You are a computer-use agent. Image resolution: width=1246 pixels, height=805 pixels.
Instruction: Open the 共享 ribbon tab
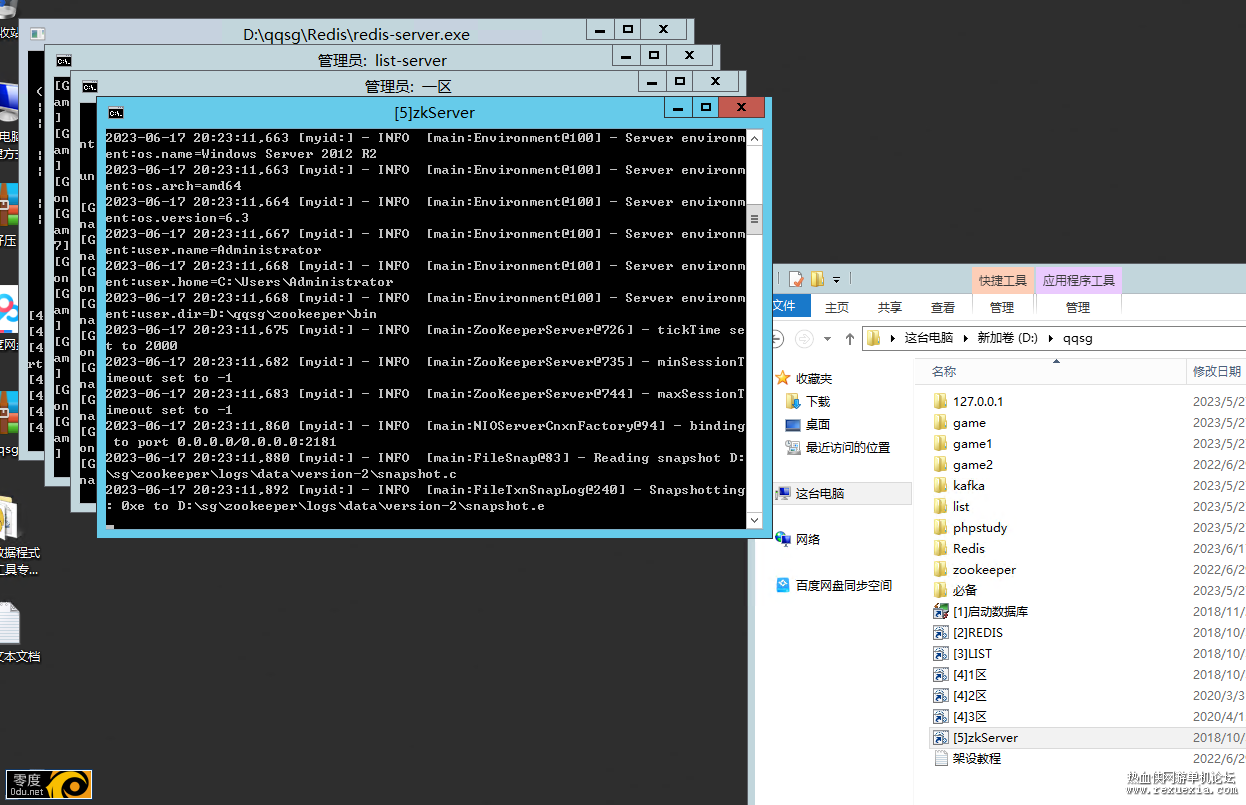tap(889, 307)
